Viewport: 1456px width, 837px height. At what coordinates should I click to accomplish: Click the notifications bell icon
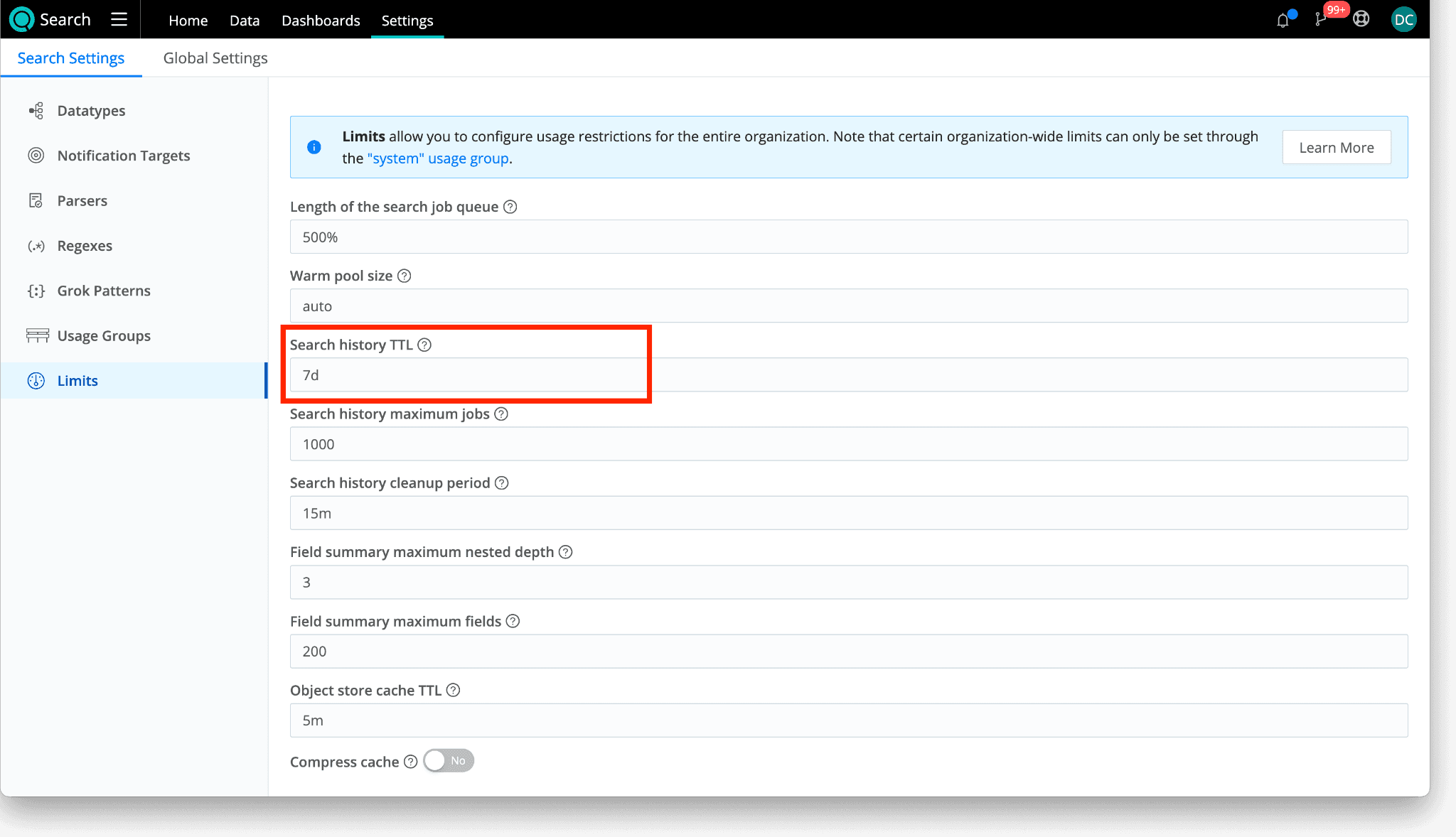1283,20
